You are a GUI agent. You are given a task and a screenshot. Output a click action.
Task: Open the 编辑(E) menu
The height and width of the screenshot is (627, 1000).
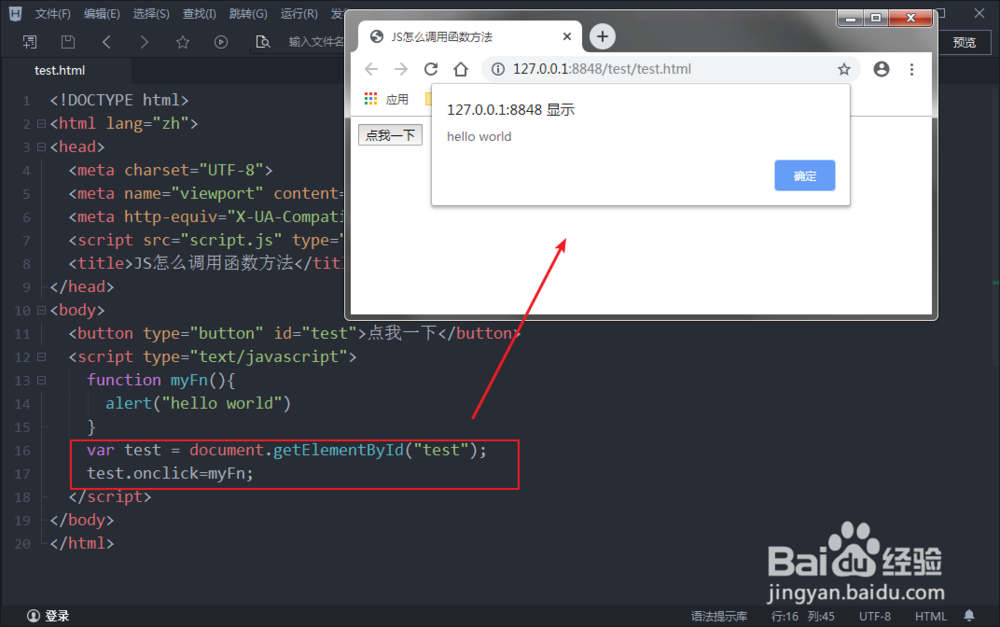[102, 13]
